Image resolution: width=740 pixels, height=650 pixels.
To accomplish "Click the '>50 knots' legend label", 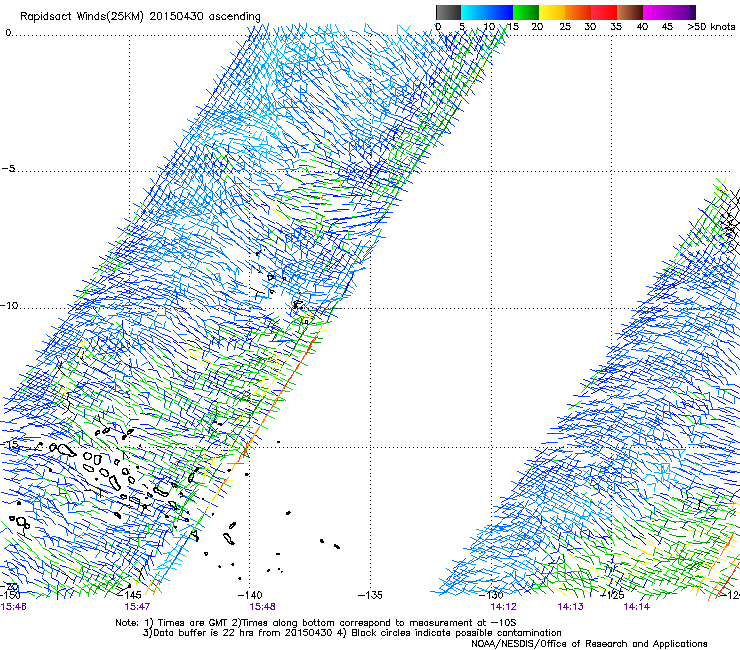I will (711, 27).
